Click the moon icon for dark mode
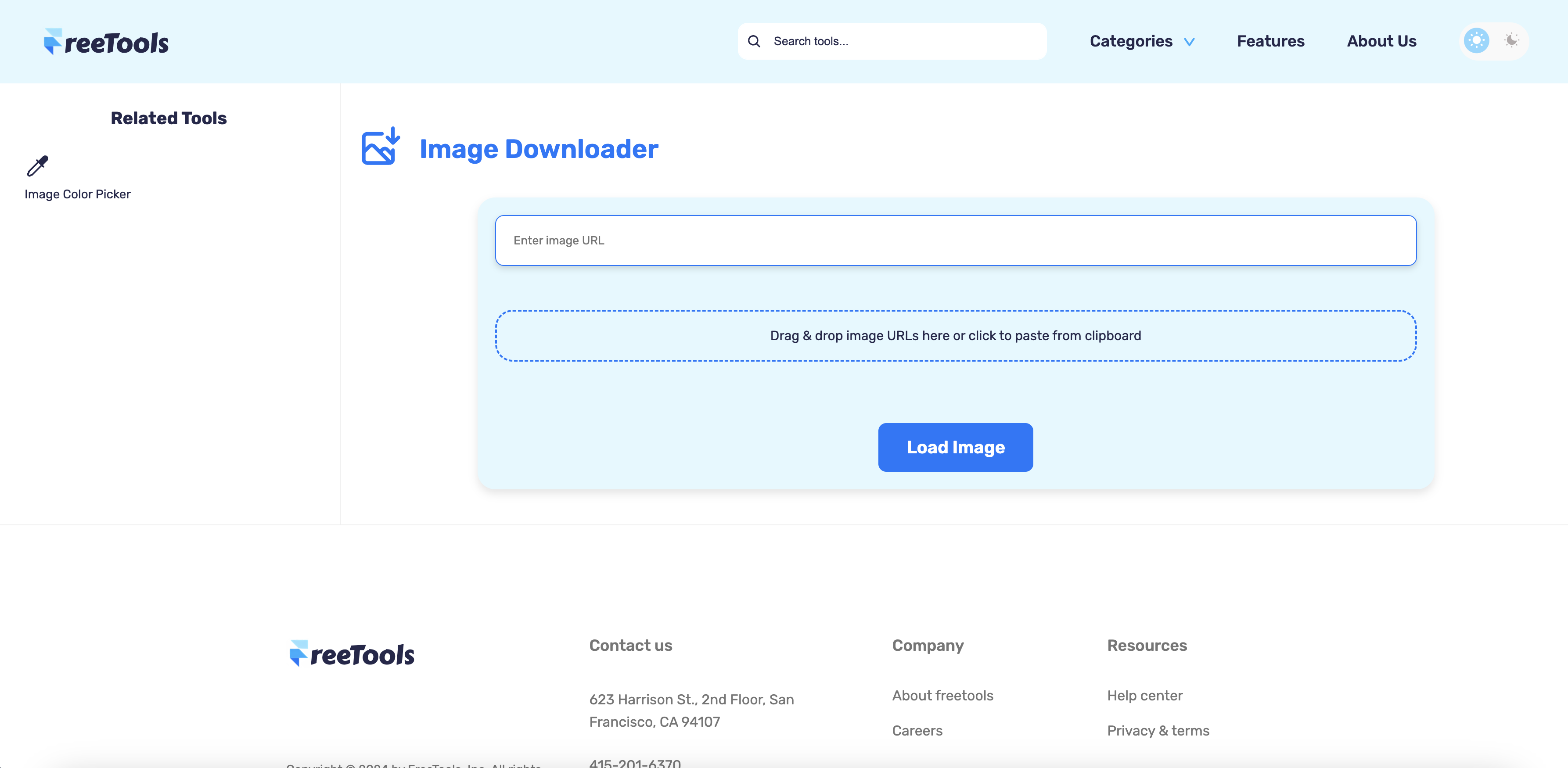This screenshot has width=1568, height=768. (x=1512, y=41)
